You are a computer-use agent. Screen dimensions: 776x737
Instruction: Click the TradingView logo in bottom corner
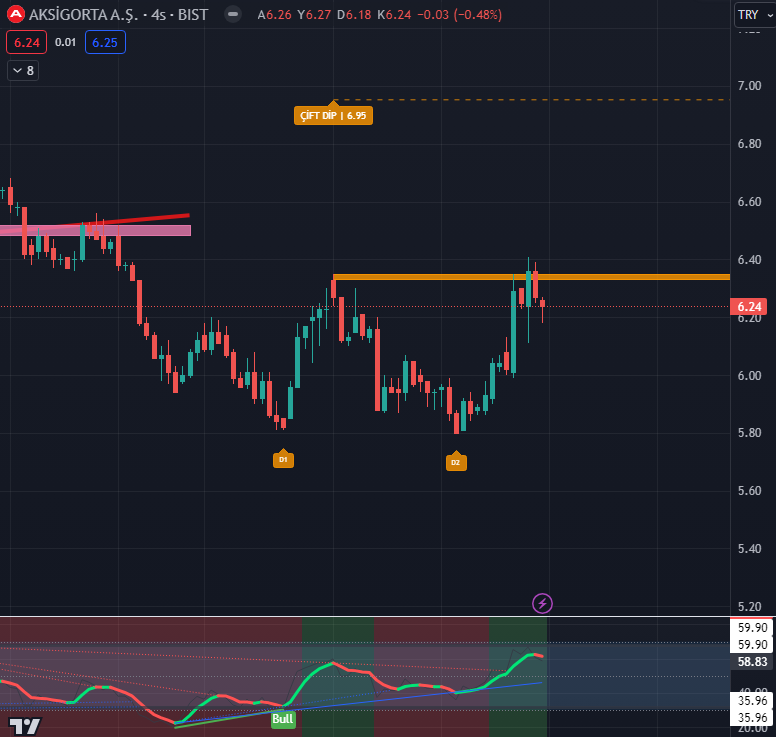25,726
